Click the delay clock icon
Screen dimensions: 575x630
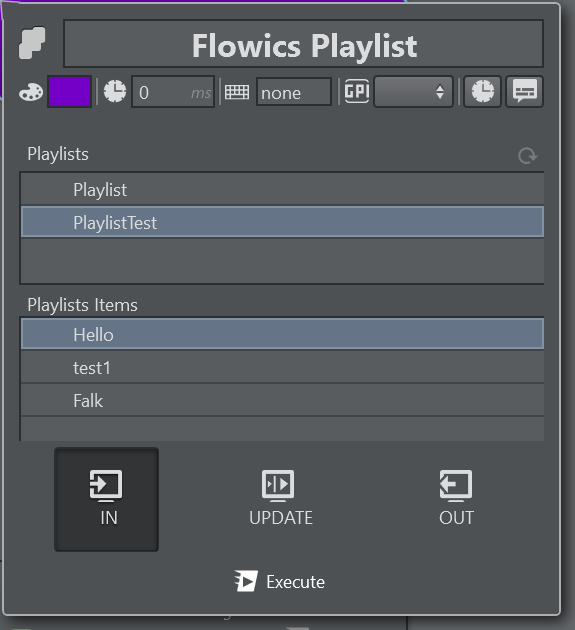tap(115, 91)
